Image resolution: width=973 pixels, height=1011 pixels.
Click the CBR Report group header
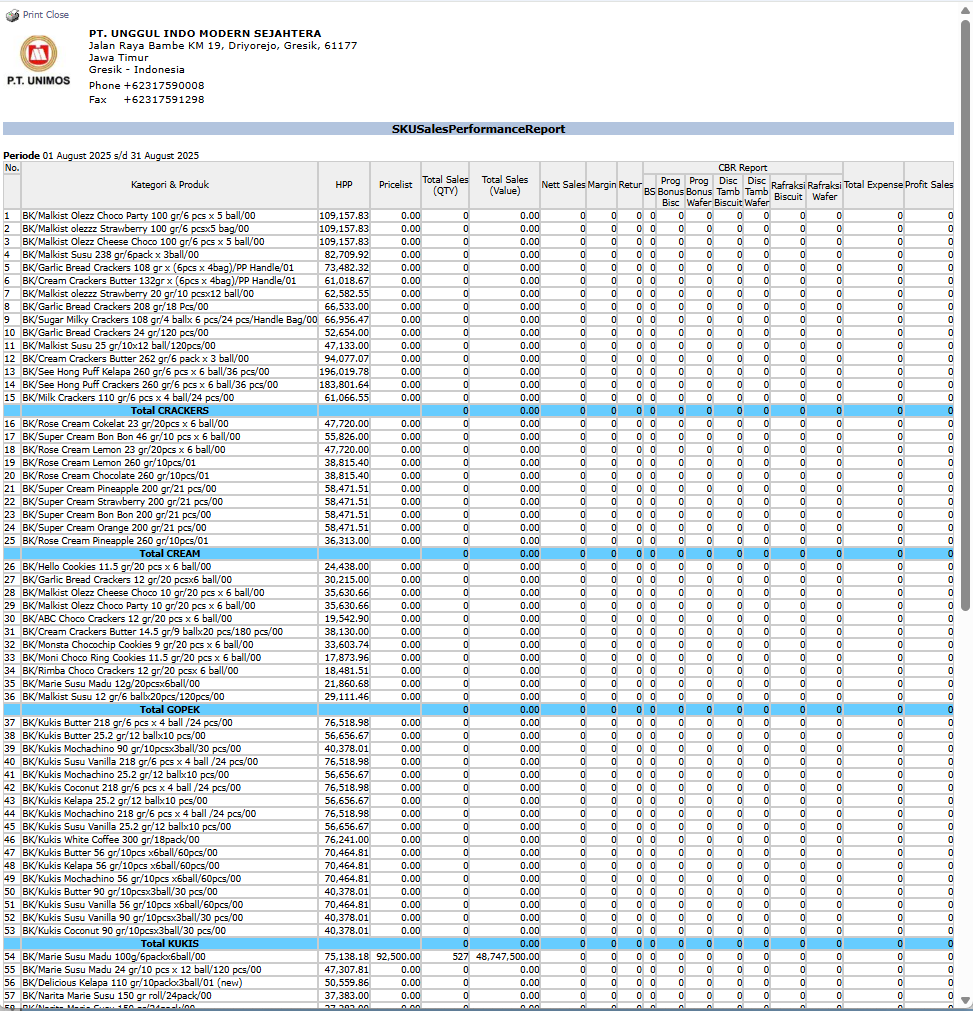[743, 168]
